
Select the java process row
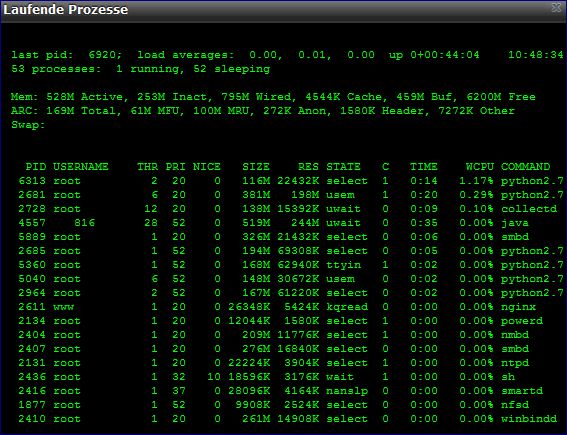pos(288,223)
